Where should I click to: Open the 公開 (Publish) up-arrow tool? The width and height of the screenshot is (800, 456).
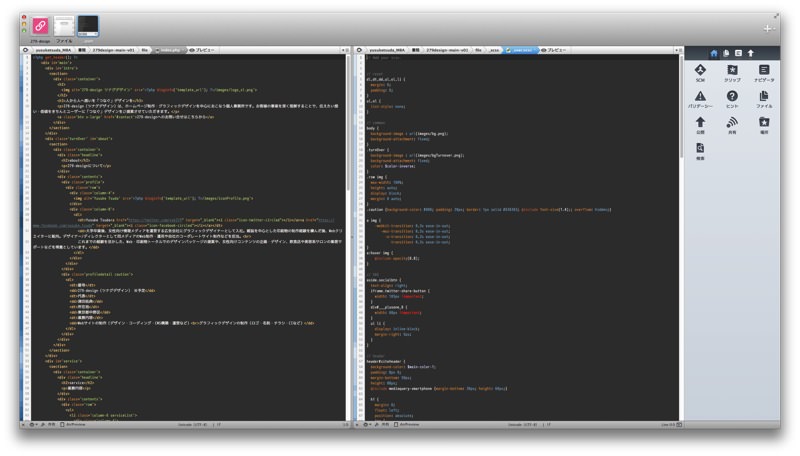click(x=700, y=125)
